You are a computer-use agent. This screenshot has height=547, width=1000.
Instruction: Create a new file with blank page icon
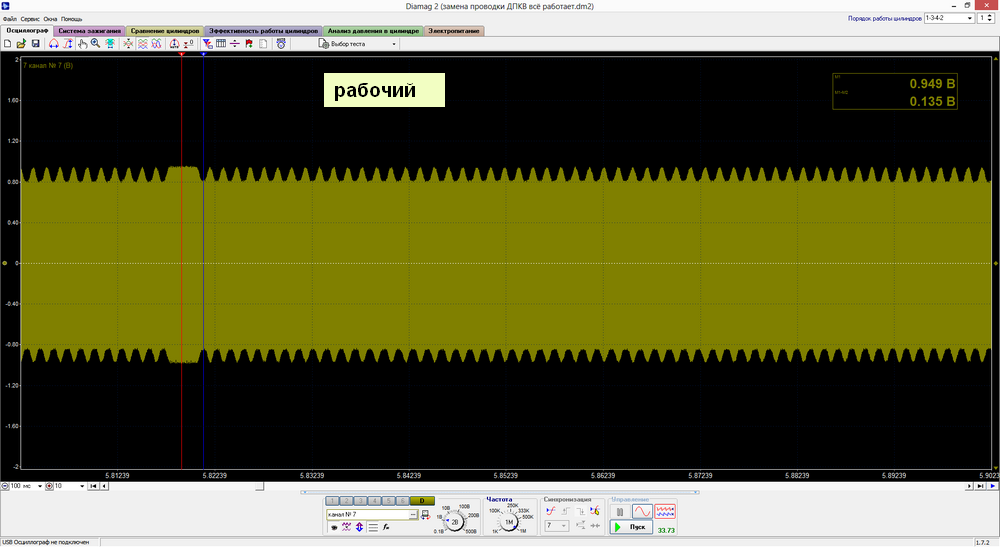pyautogui.click(x=8, y=44)
